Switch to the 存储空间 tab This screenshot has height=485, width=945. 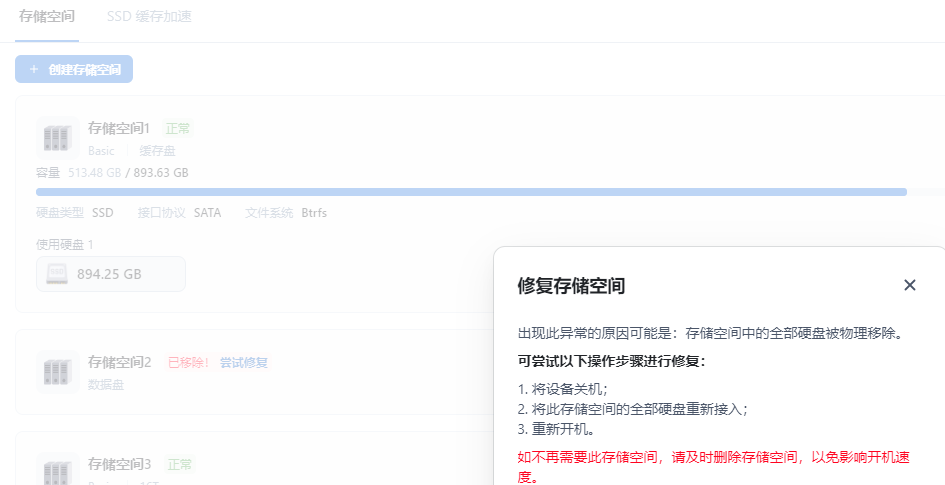point(47,16)
